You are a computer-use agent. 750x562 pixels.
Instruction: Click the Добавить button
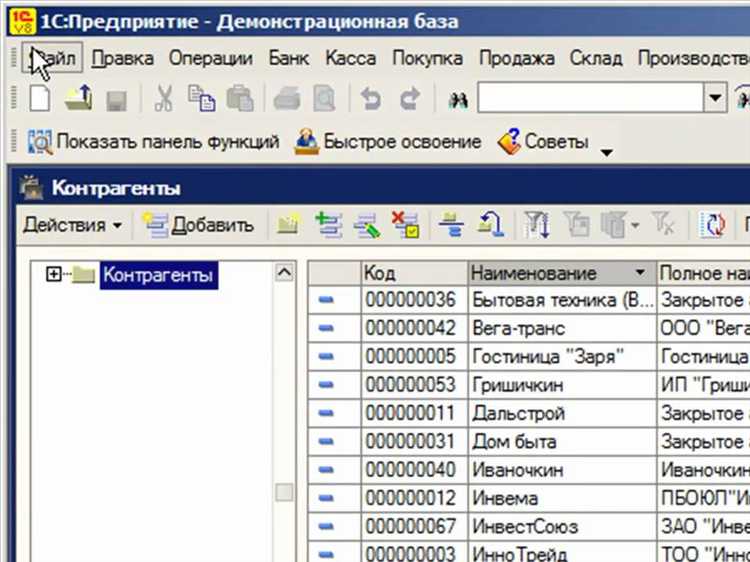coord(199,225)
